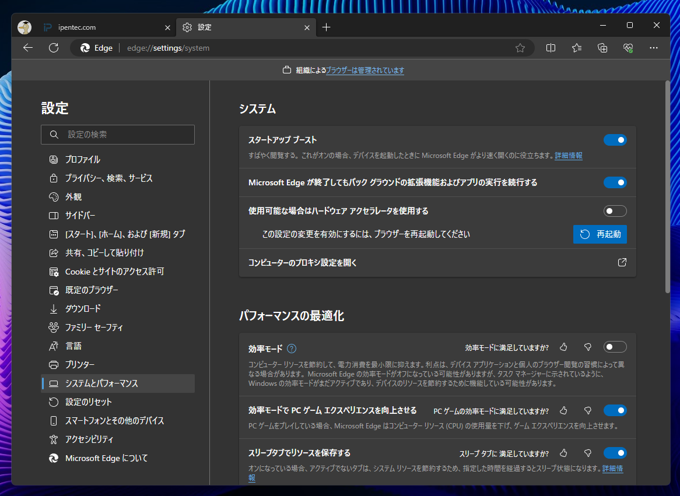680x496 pixels.
Task: Toggle PC ゲーム エクスペリエンス efficiency switch
Action: [x=615, y=410]
